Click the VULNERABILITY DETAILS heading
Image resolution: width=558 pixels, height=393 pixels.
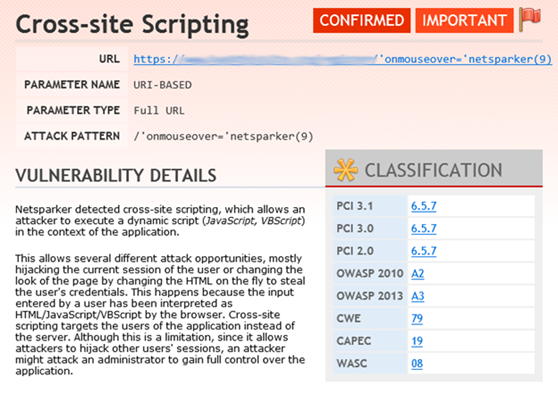[x=116, y=175]
